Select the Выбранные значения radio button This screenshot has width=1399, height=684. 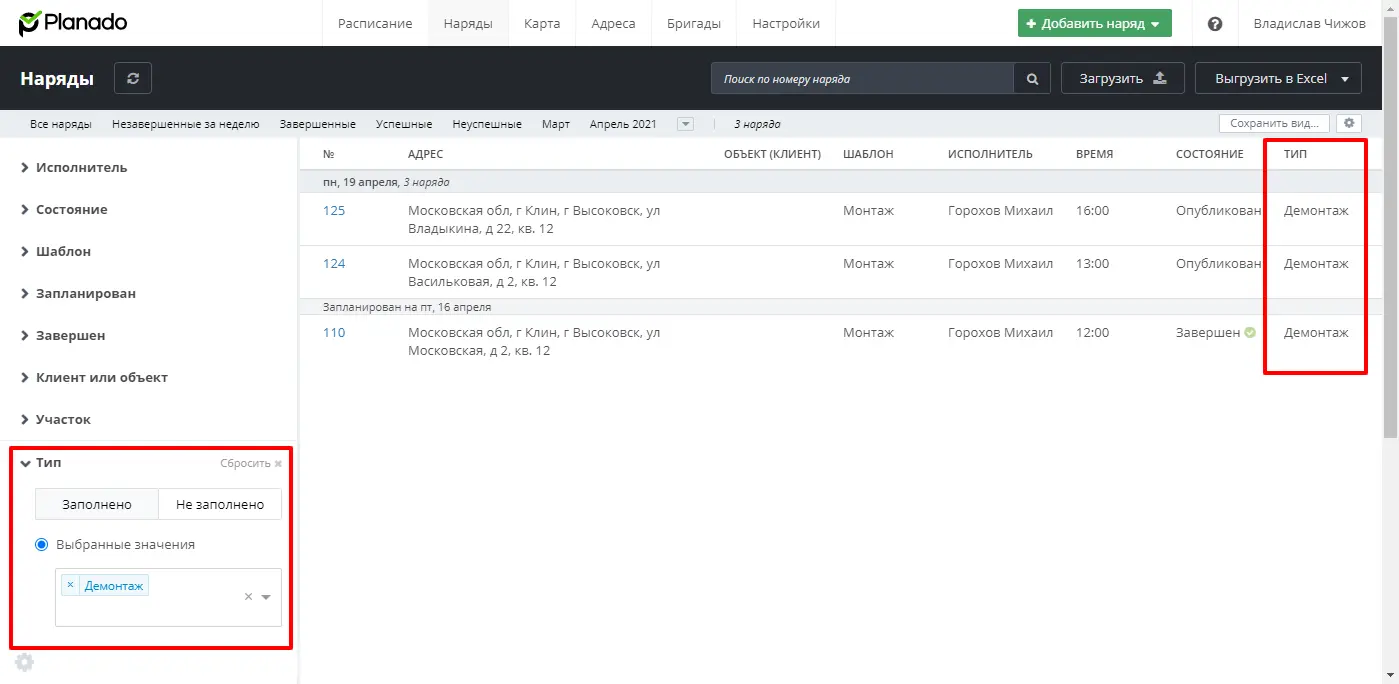[x=42, y=545]
